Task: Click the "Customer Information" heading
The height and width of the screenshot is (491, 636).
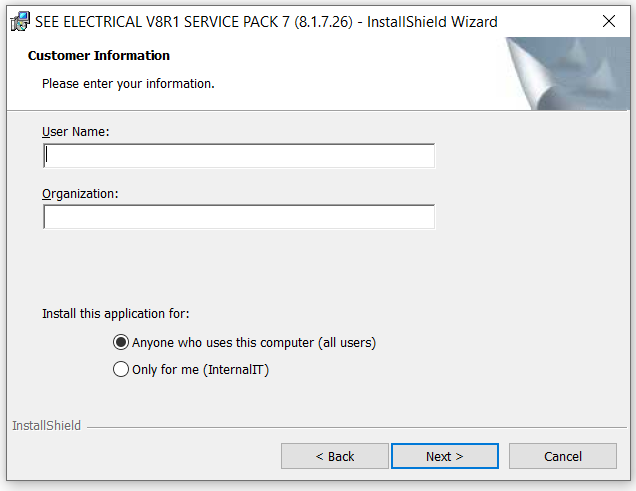Action: (x=99, y=56)
